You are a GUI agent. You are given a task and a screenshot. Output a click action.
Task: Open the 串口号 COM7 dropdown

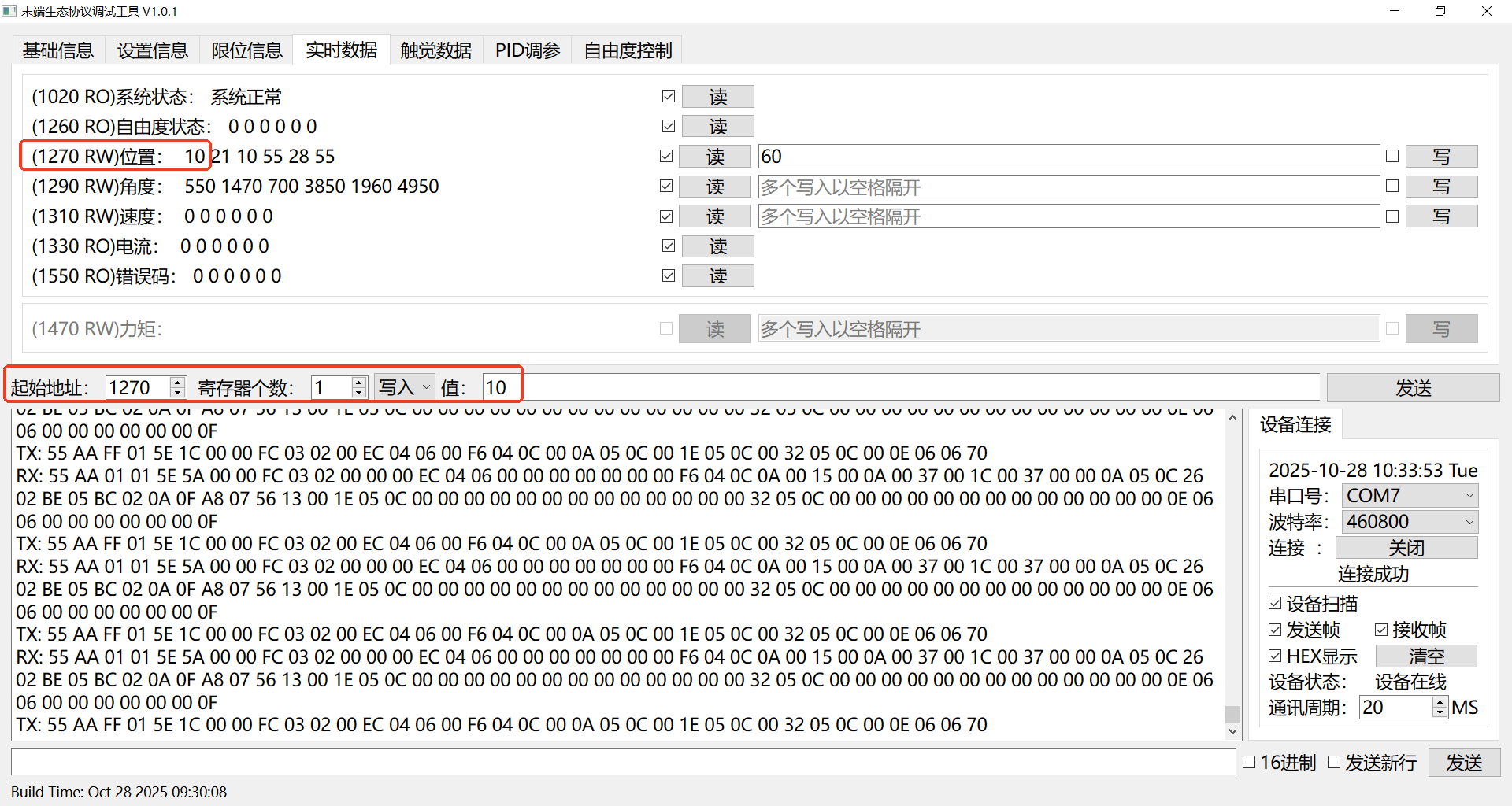click(1409, 496)
